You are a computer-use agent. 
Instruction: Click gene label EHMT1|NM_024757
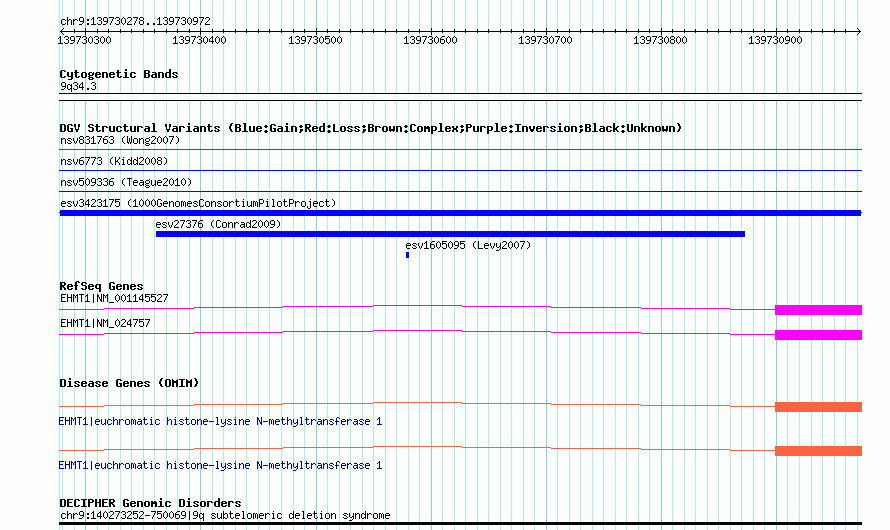coord(105,323)
